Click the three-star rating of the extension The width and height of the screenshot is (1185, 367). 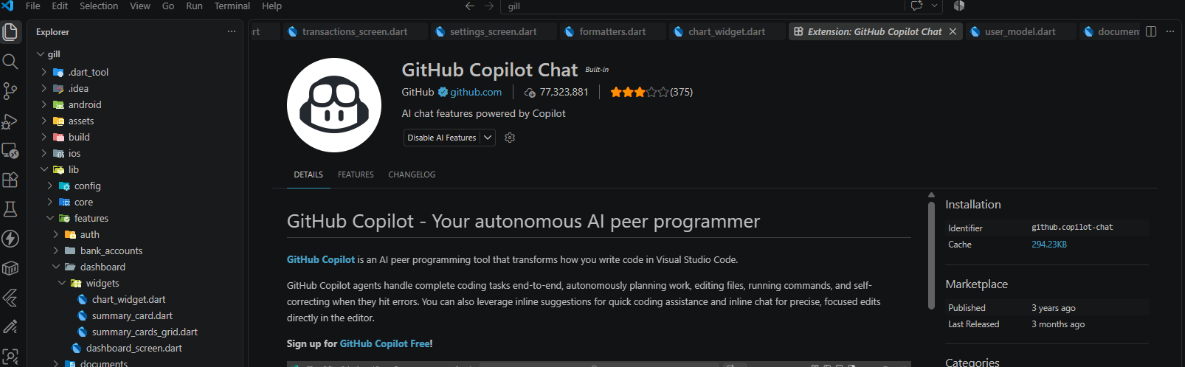pyautogui.click(x=639, y=92)
